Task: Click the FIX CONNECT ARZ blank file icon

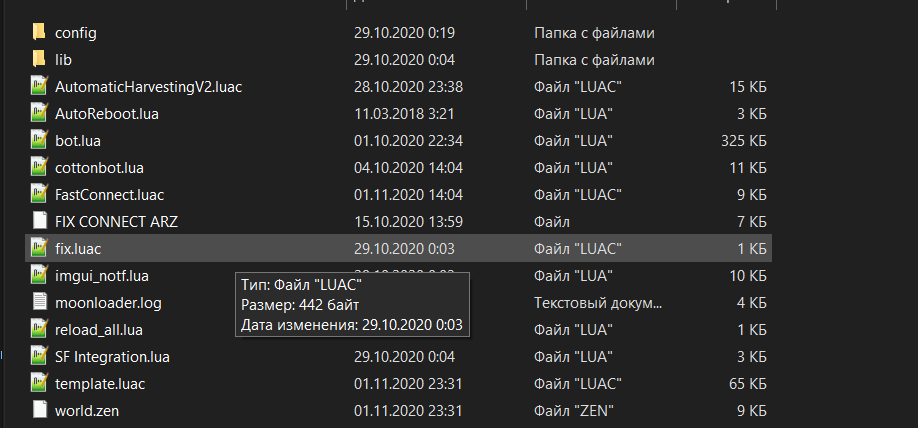Action: point(39,220)
